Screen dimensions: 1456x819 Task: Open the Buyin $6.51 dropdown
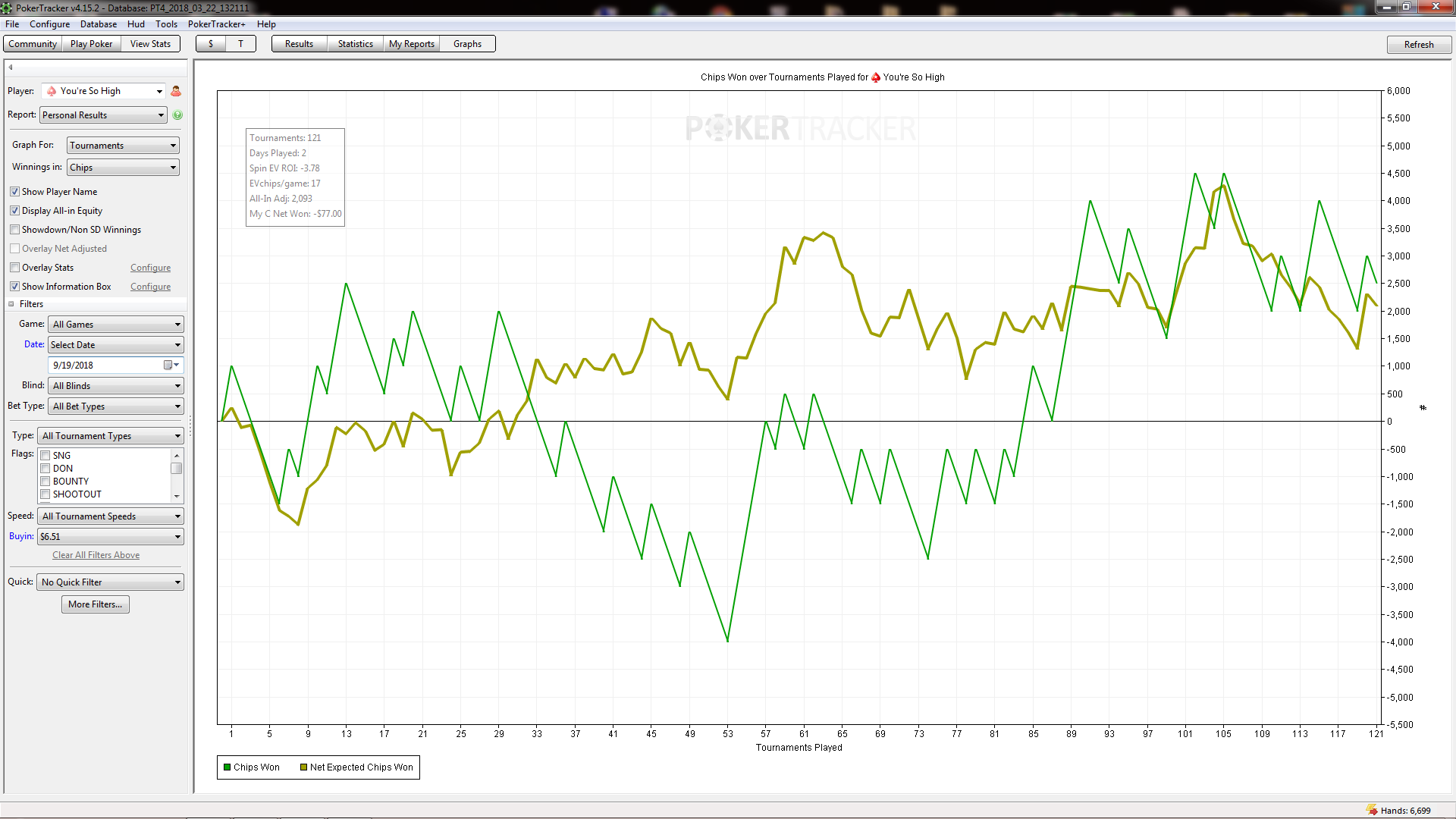pyautogui.click(x=111, y=537)
